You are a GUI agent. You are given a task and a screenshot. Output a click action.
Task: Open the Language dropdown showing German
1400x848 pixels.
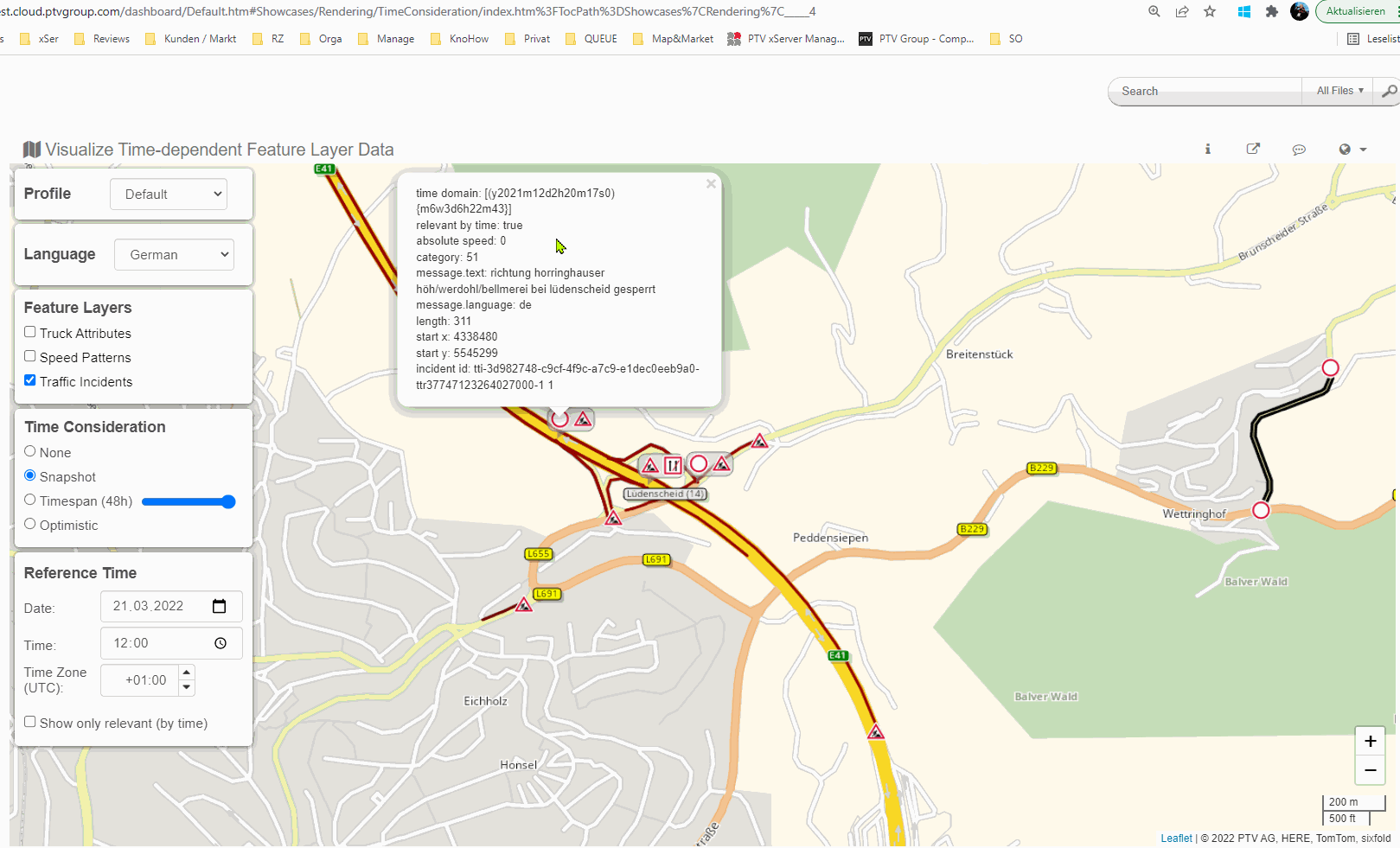pos(175,255)
